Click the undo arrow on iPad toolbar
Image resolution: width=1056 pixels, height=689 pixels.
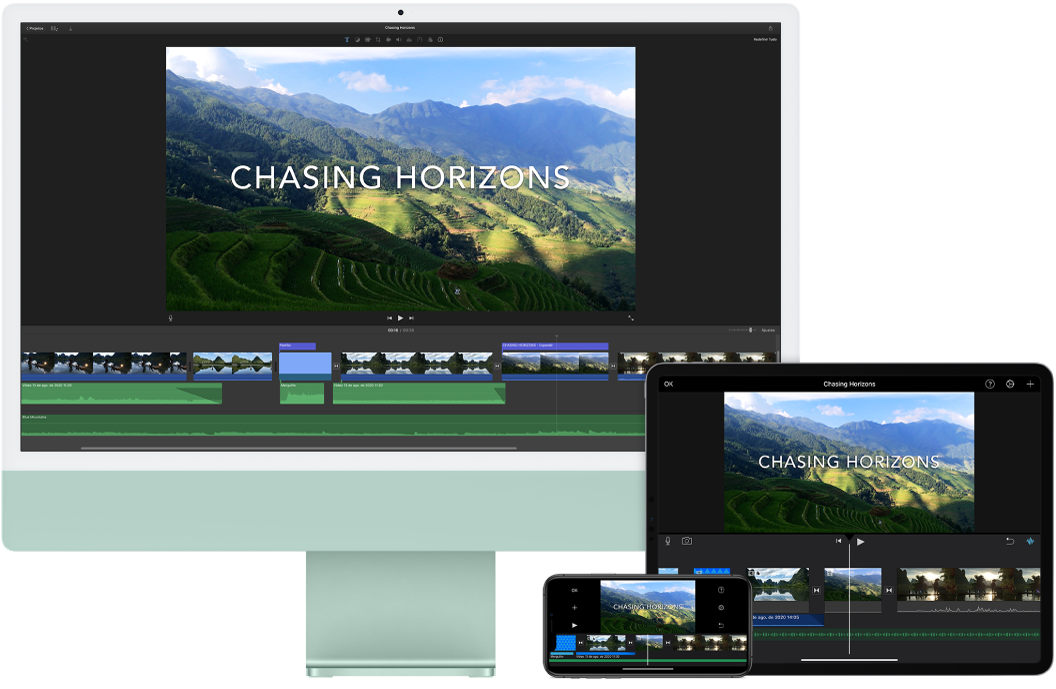pos(1009,541)
